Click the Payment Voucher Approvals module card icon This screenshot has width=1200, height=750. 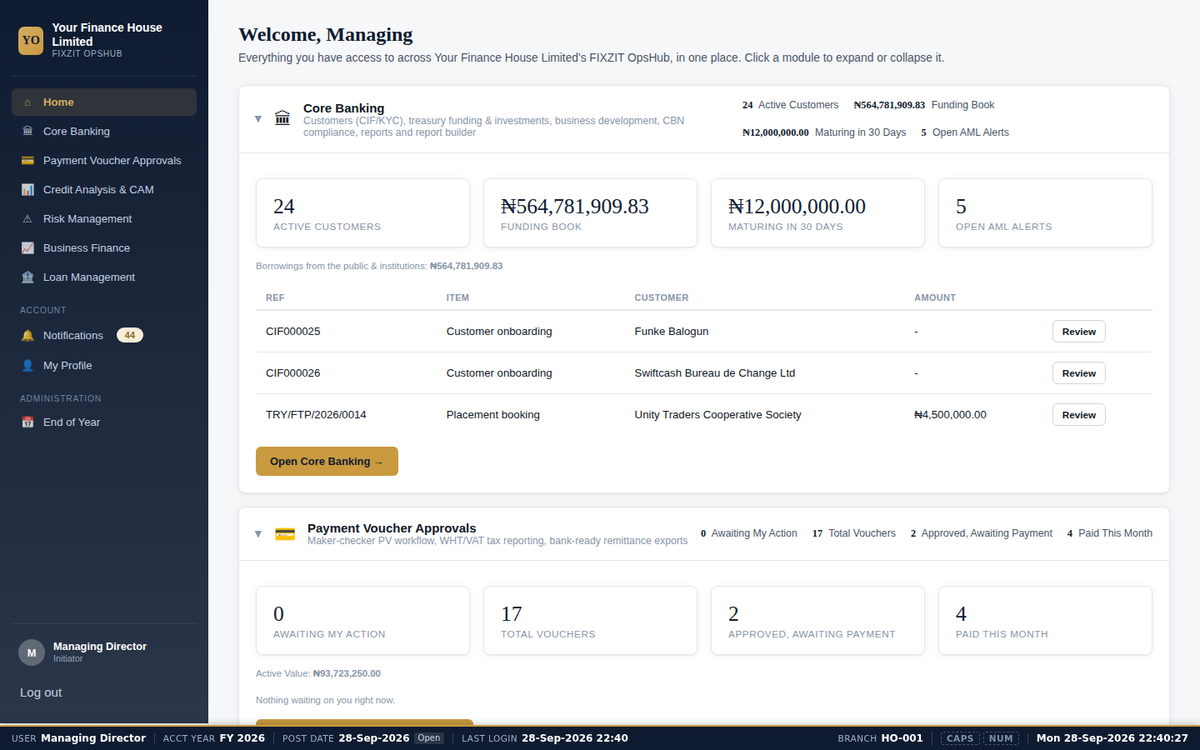[285, 534]
